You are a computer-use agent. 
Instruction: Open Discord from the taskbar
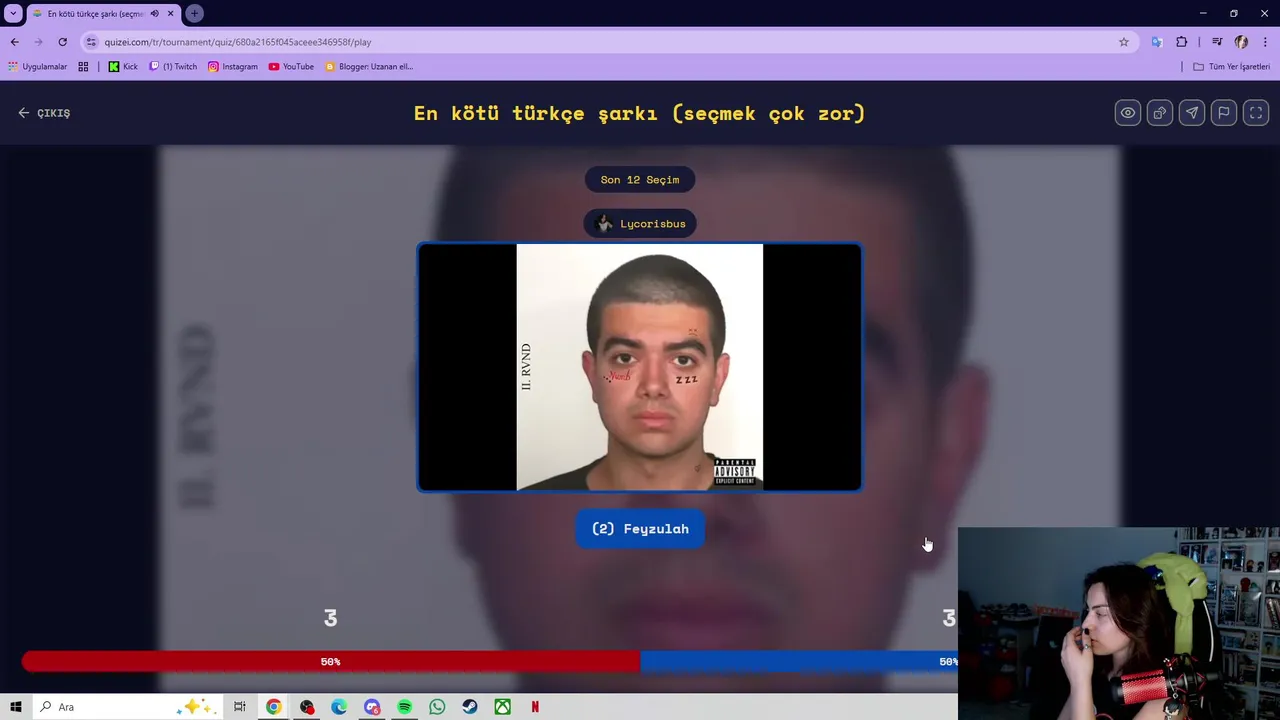click(x=372, y=707)
